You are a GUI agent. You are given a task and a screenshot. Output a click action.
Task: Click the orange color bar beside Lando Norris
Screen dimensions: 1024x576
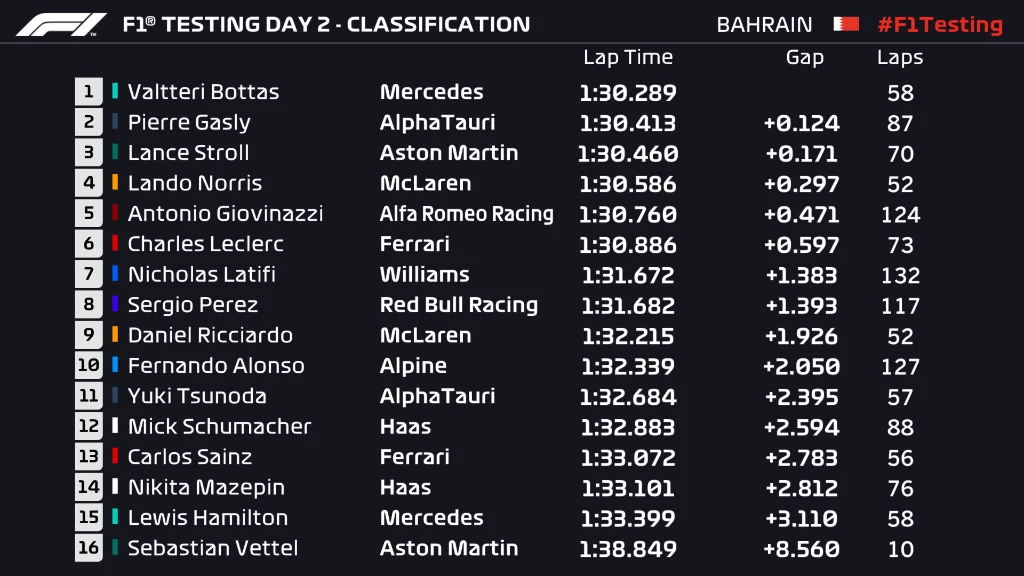click(x=115, y=183)
